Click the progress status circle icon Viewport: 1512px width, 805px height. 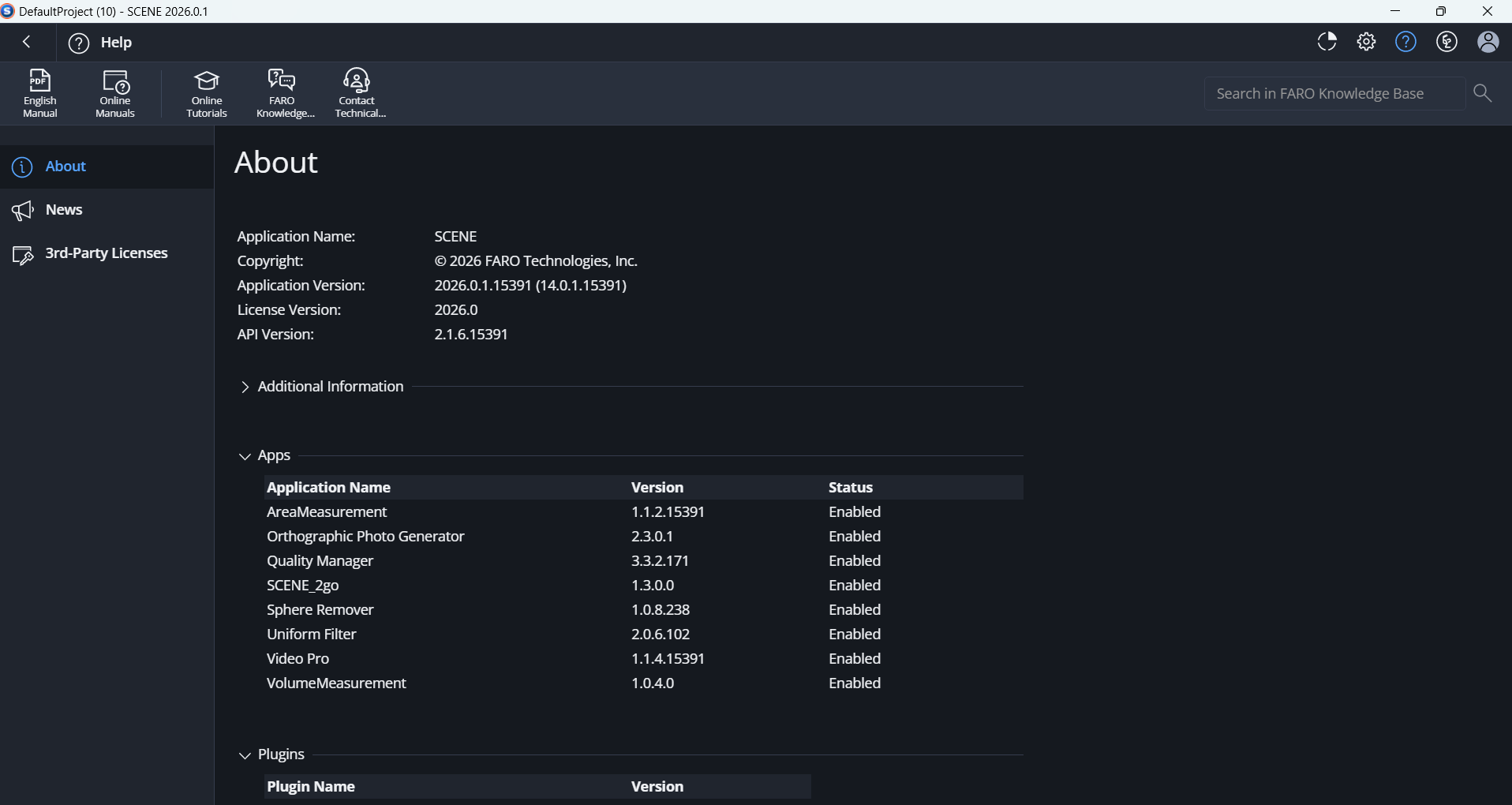tap(1327, 42)
